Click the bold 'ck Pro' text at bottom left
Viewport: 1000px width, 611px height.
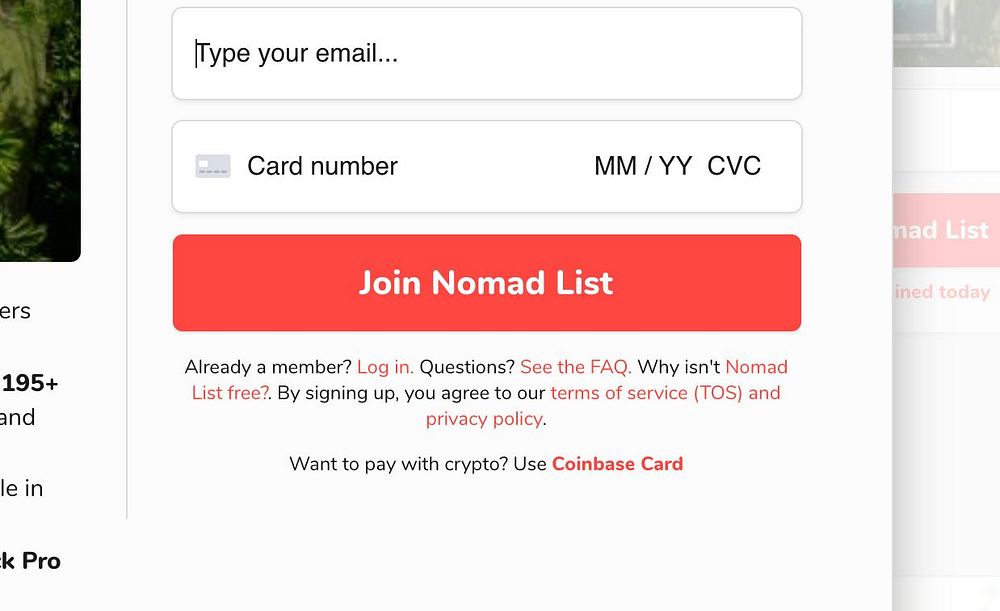point(30,561)
